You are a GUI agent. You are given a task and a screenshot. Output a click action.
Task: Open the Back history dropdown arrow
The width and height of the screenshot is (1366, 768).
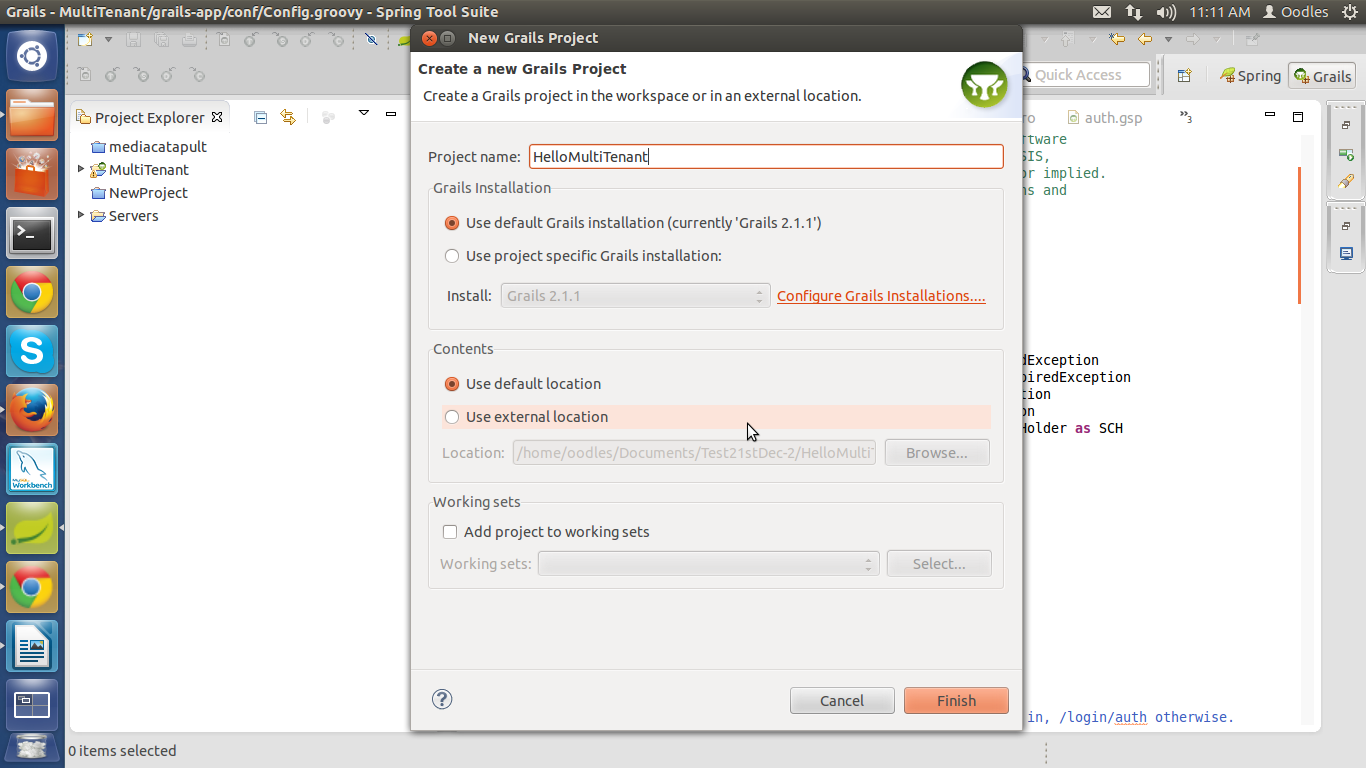[x=1168, y=40]
